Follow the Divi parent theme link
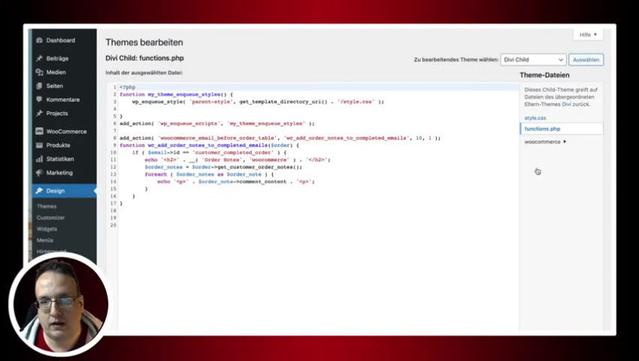This screenshot has width=639, height=361. point(566,104)
